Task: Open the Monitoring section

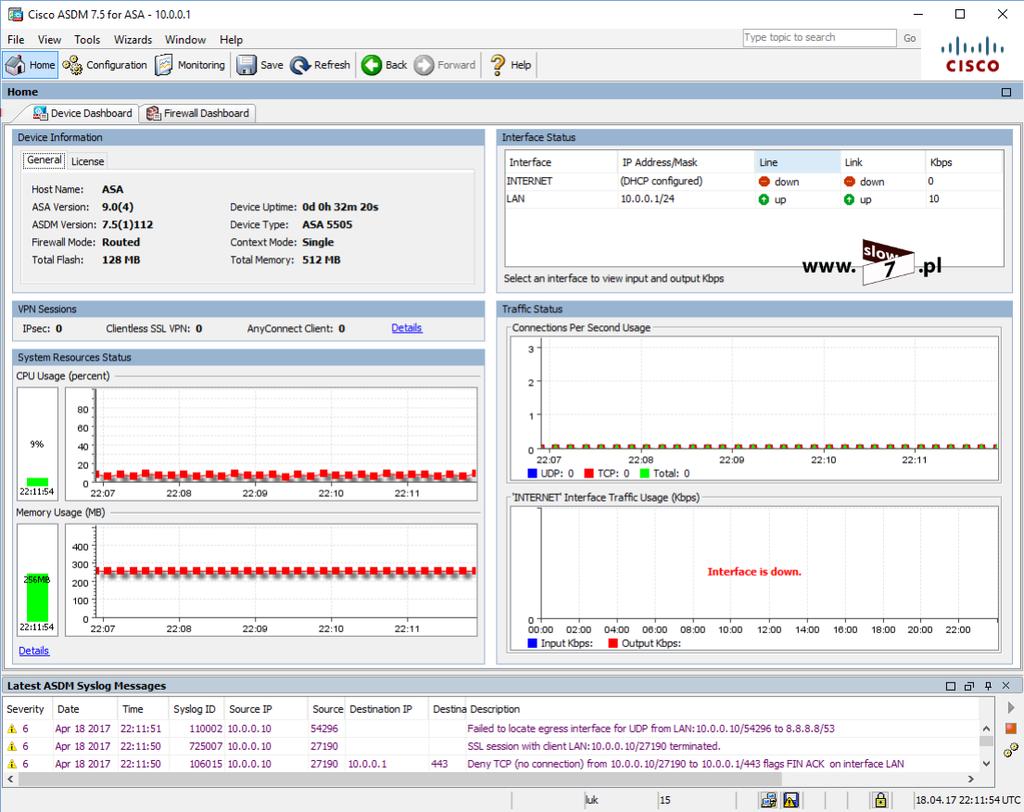Action: 191,65
